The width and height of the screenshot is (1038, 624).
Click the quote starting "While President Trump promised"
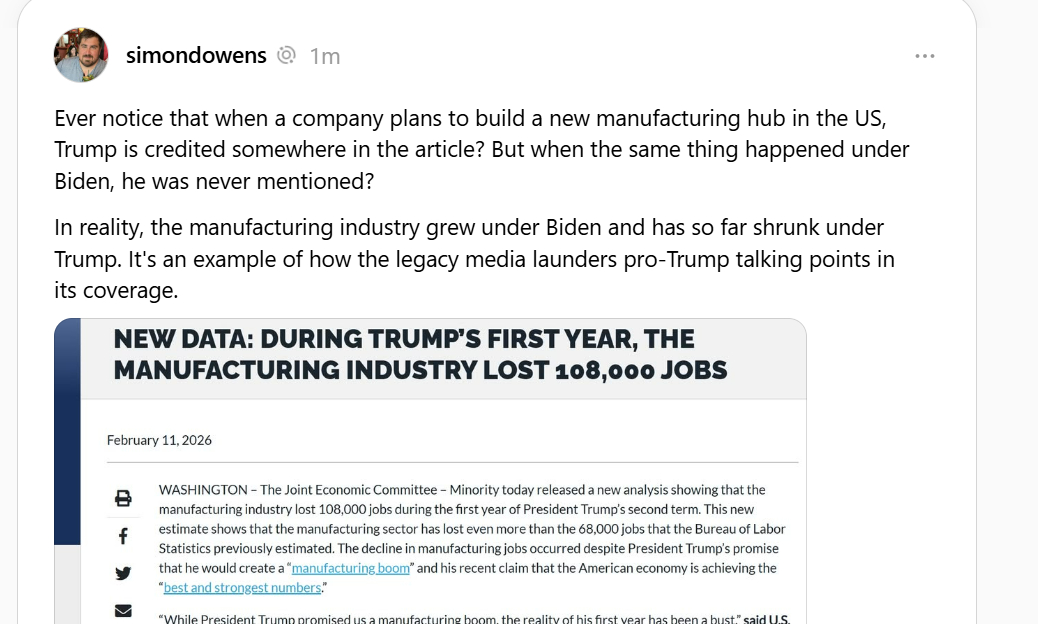point(450,618)
